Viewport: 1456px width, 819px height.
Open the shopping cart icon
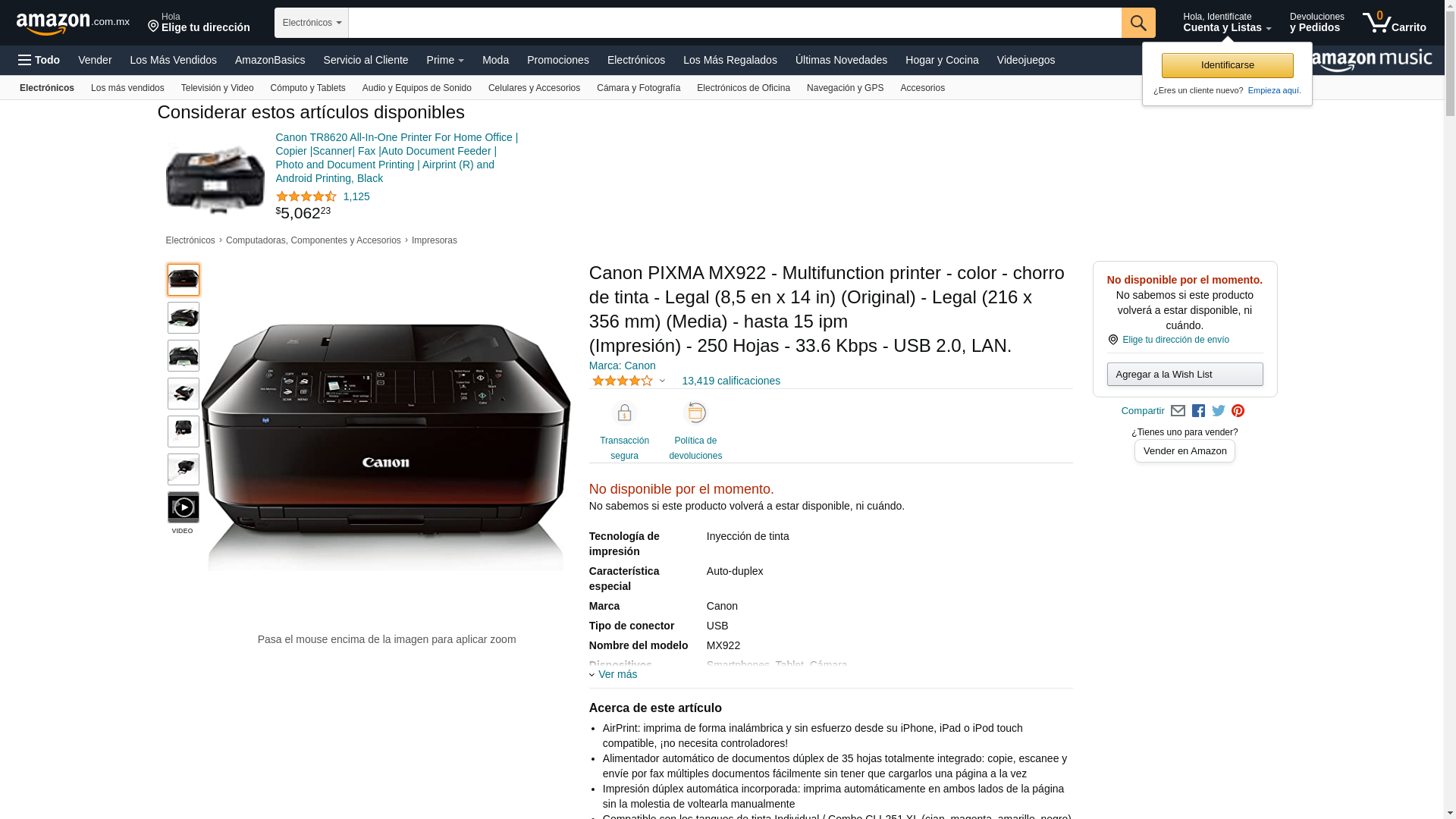1394,23
